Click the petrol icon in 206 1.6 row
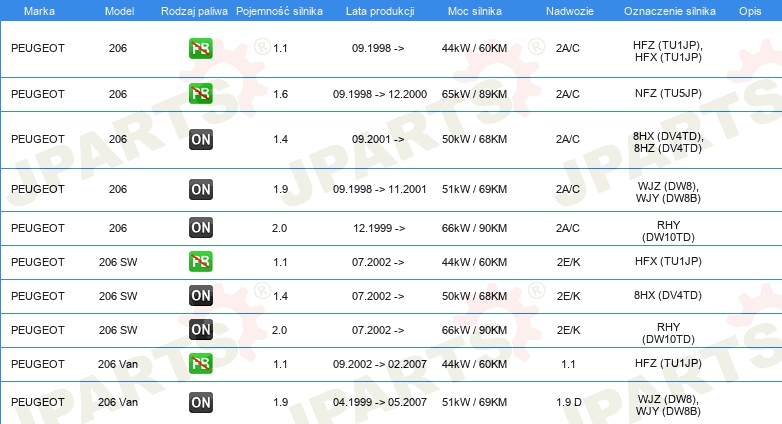The height and width of the screenshot is (424, 782). click(200, 94)
